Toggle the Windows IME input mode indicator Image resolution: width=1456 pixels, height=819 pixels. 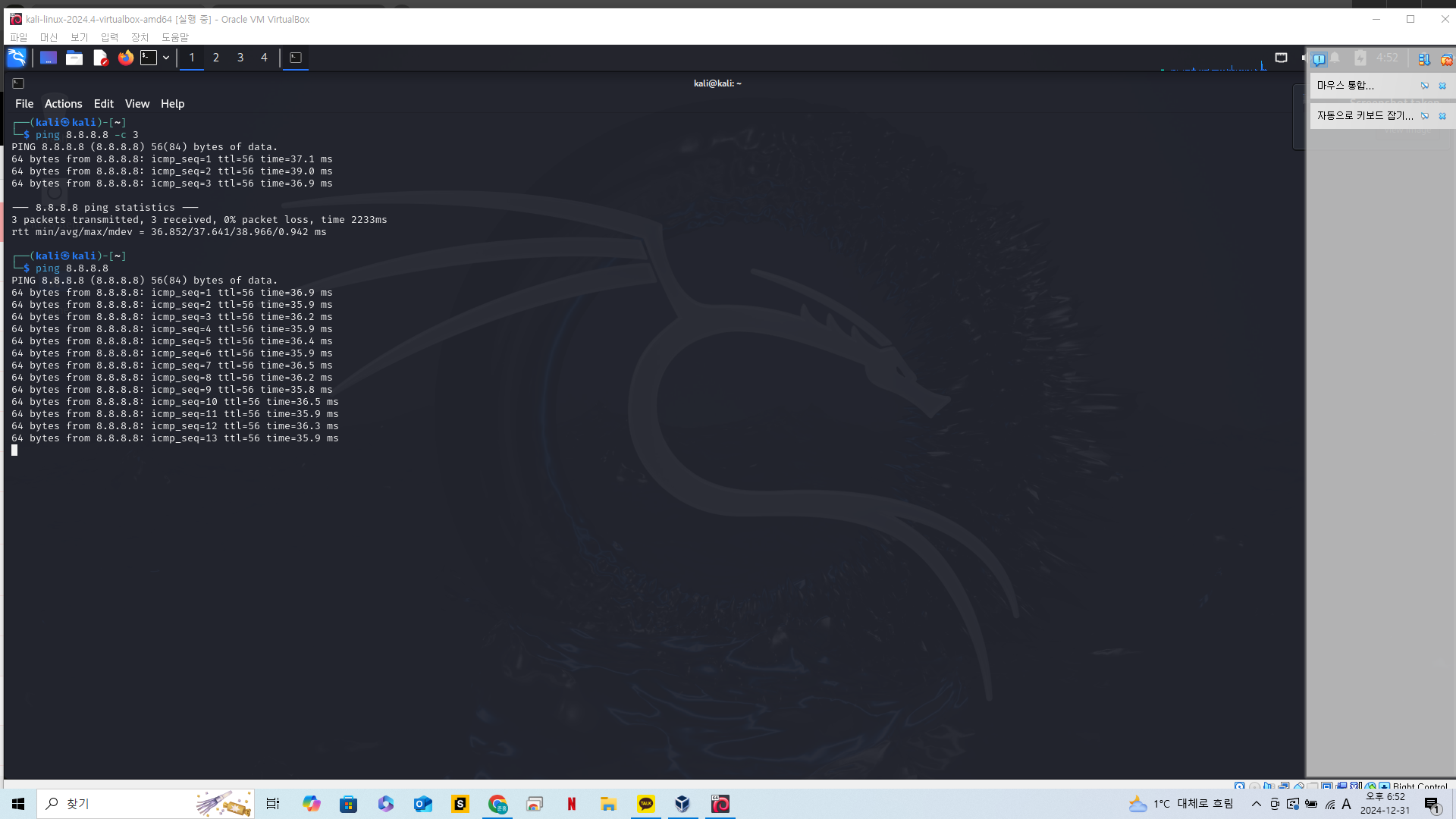(x=1347, y=804)
